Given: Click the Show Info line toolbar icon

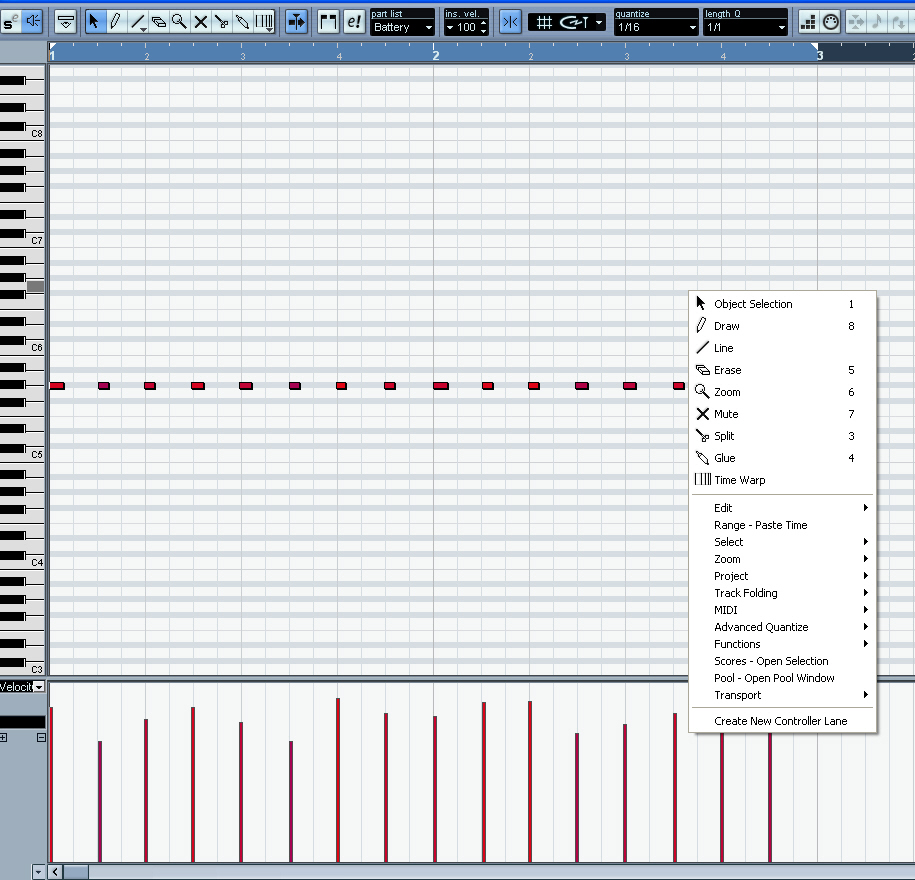Looking at the screenshot, I should pyautogui.click(x=65, y=22).
